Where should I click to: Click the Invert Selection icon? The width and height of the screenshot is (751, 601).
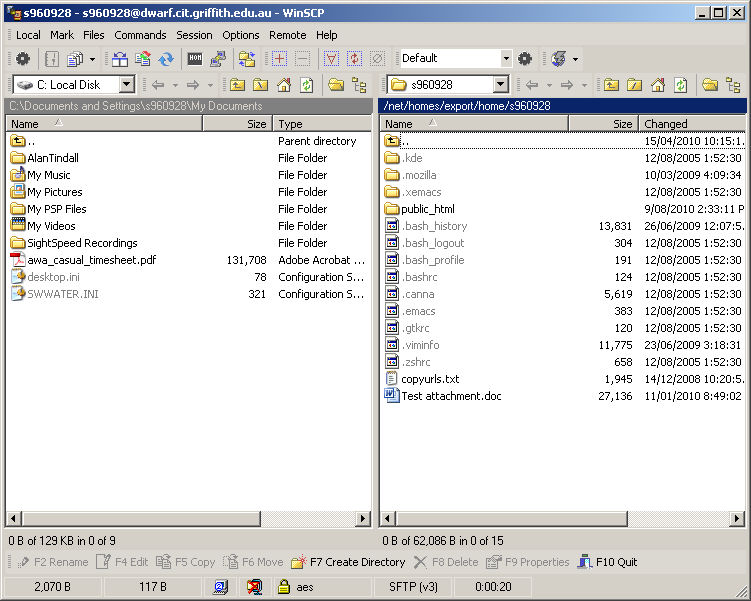[354, 59]
